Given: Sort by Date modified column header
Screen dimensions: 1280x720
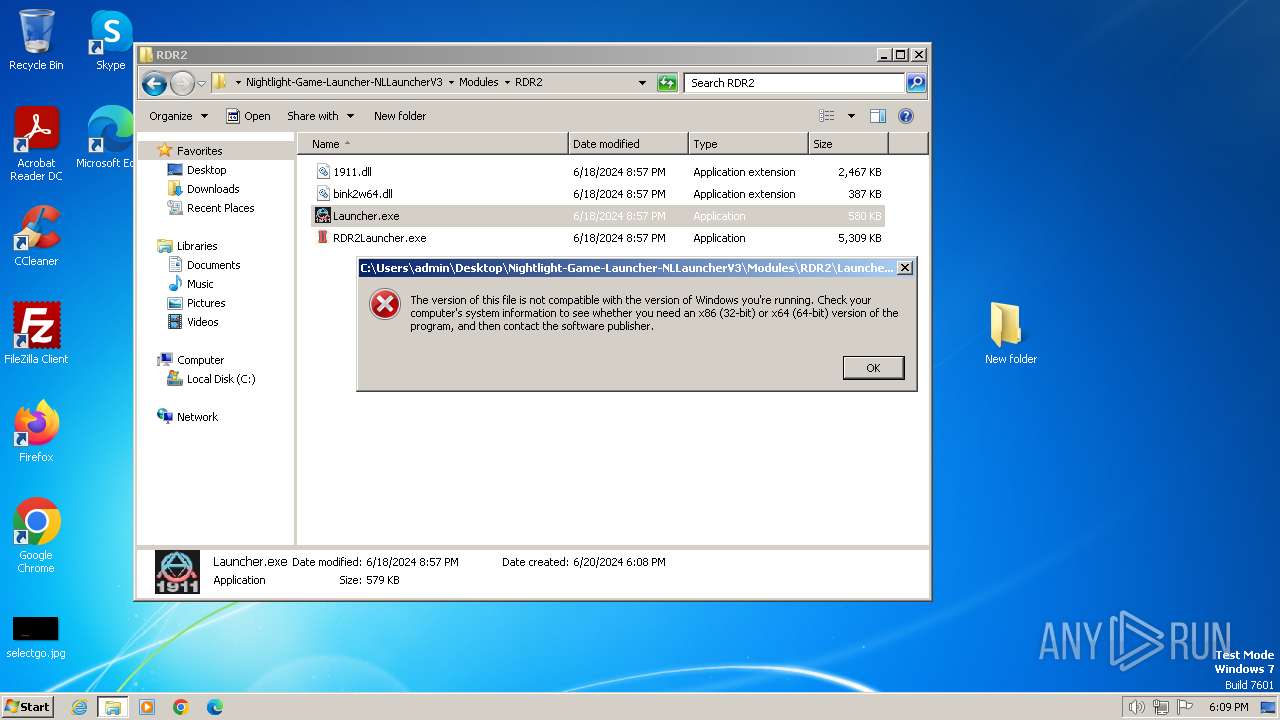Looking at the screenshot, I should click(628, 144).
